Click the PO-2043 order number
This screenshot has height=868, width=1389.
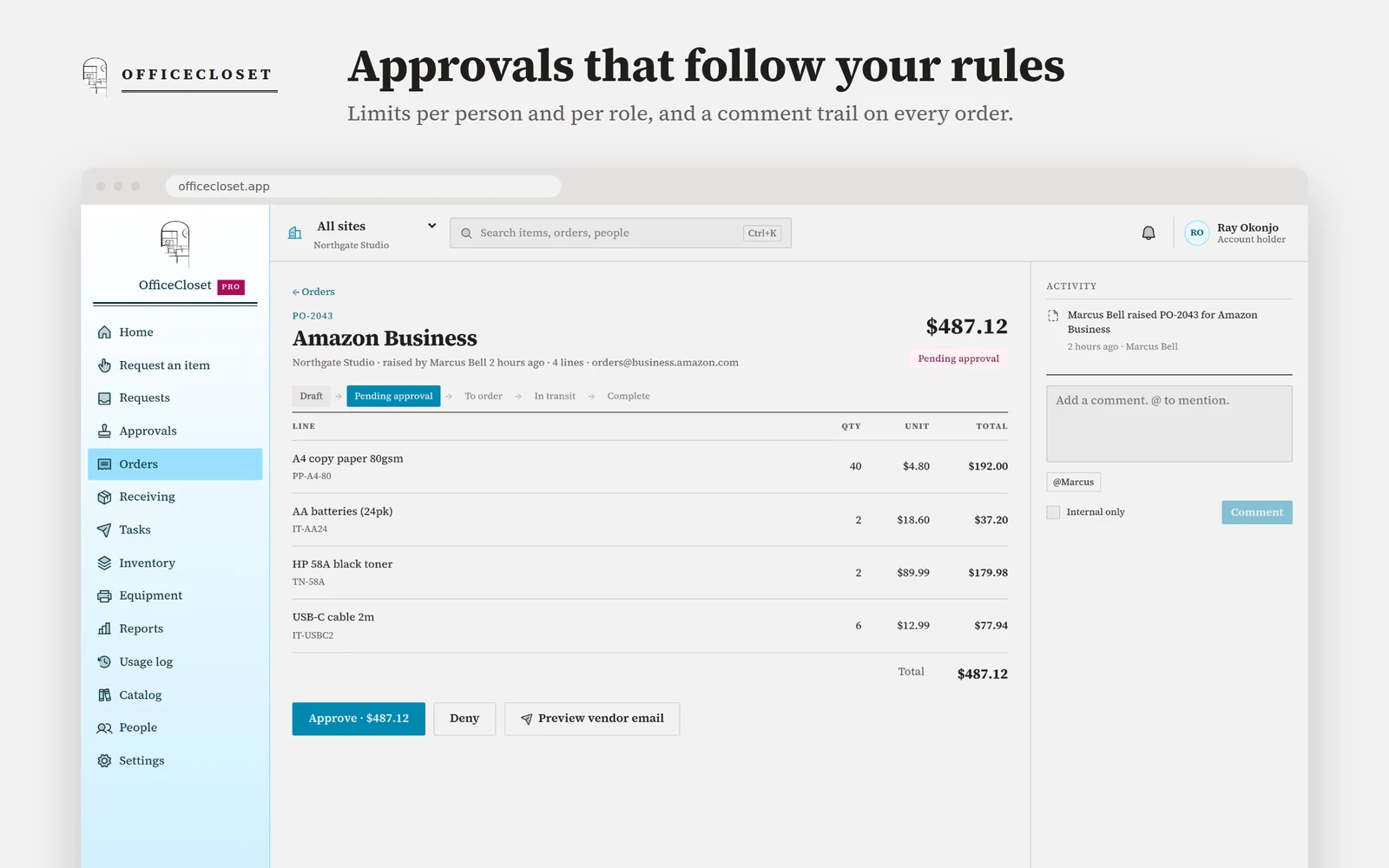(313, 316)
